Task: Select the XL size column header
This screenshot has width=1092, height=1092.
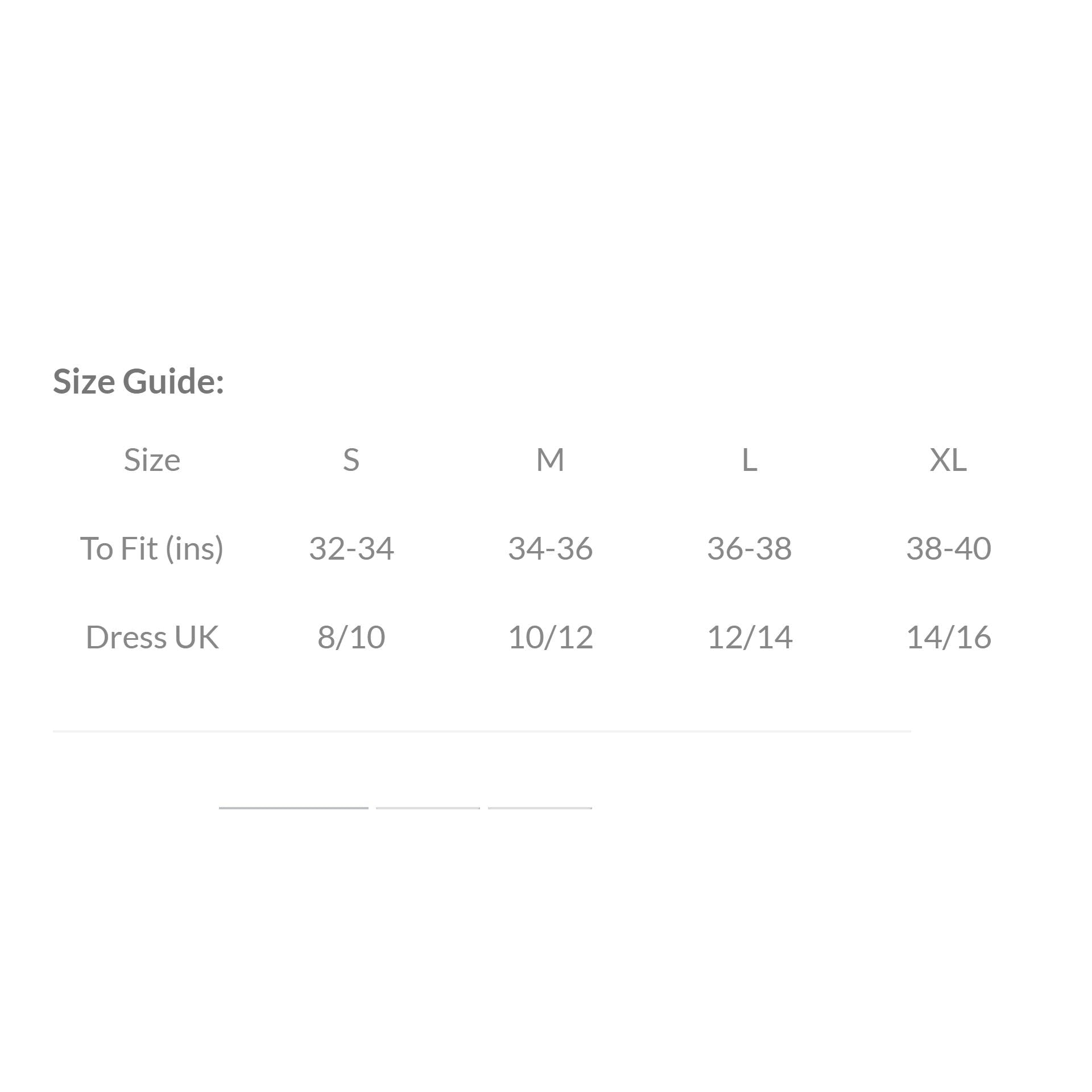Action: click(x=948, y=460)
